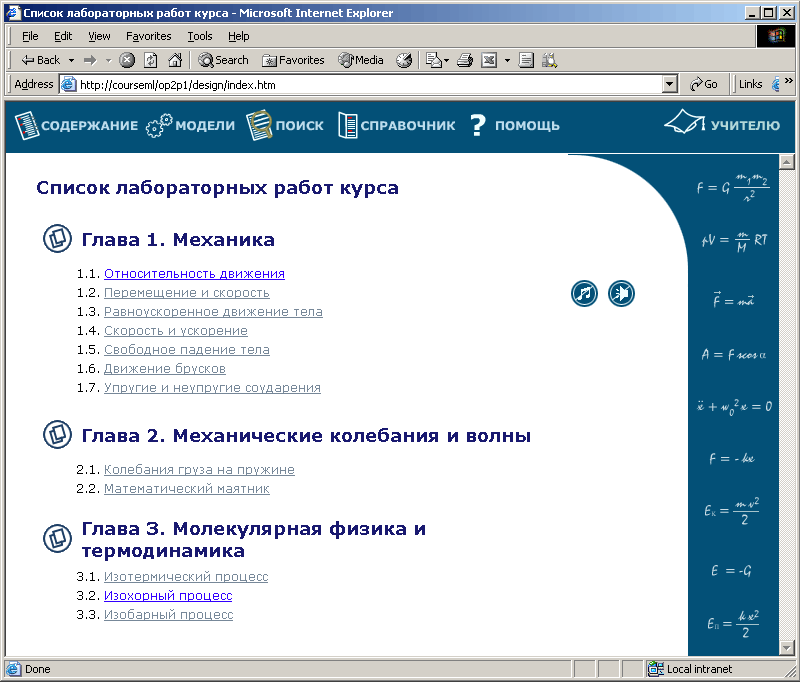The image size is (800, 682).
Task: Open the Поиск search page
Action: click(x=285, y=125)
